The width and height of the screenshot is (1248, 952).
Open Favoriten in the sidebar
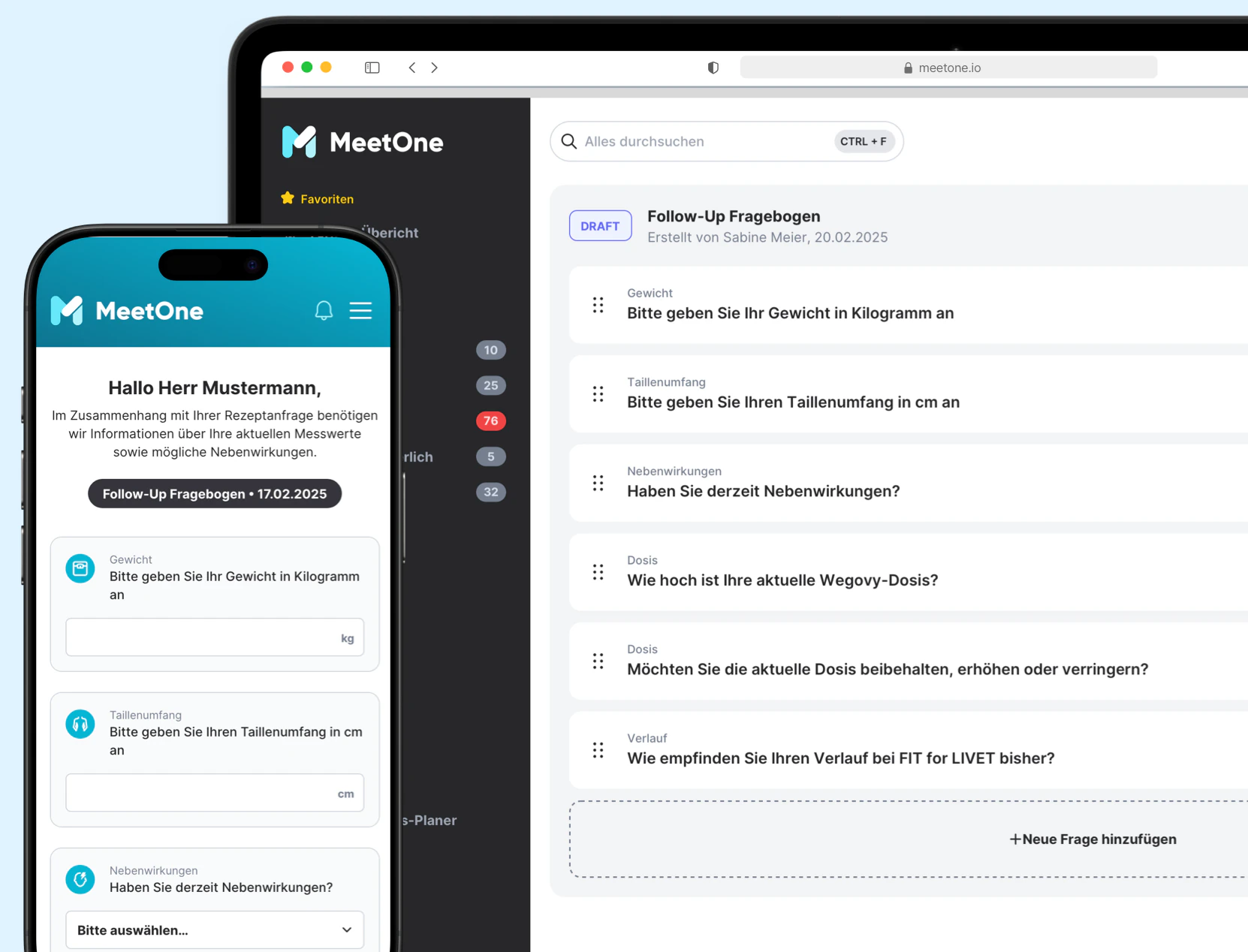point(327,199)
